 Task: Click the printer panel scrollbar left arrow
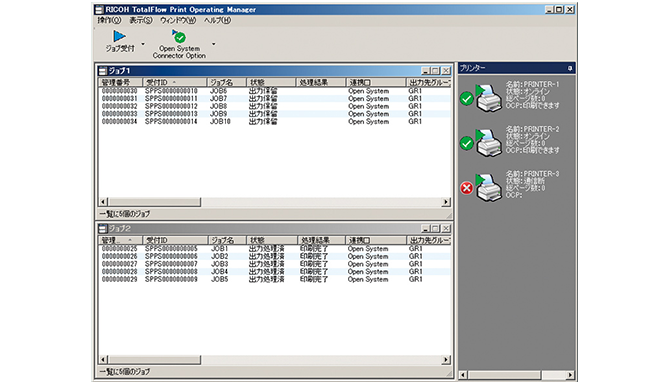[x=463, y=375]
